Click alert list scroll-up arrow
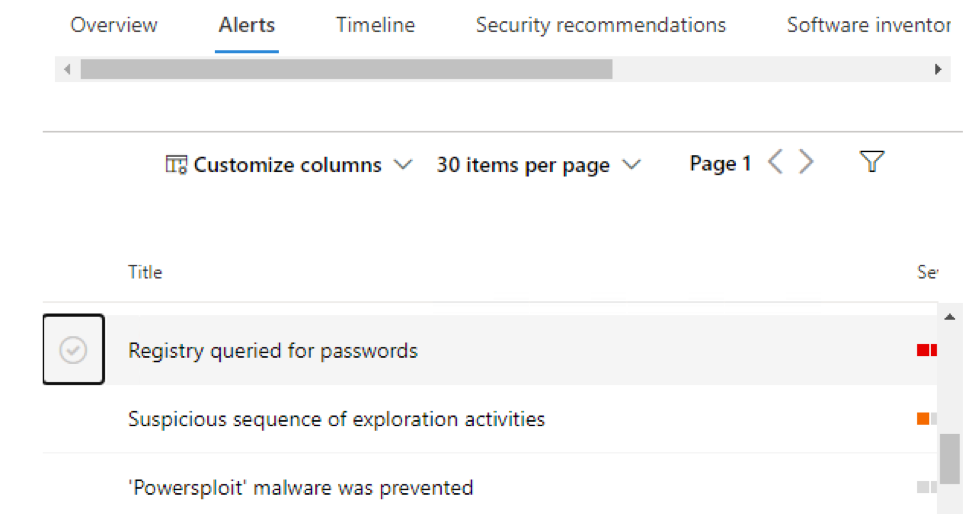The image size is (974, 514). [949, 317]
